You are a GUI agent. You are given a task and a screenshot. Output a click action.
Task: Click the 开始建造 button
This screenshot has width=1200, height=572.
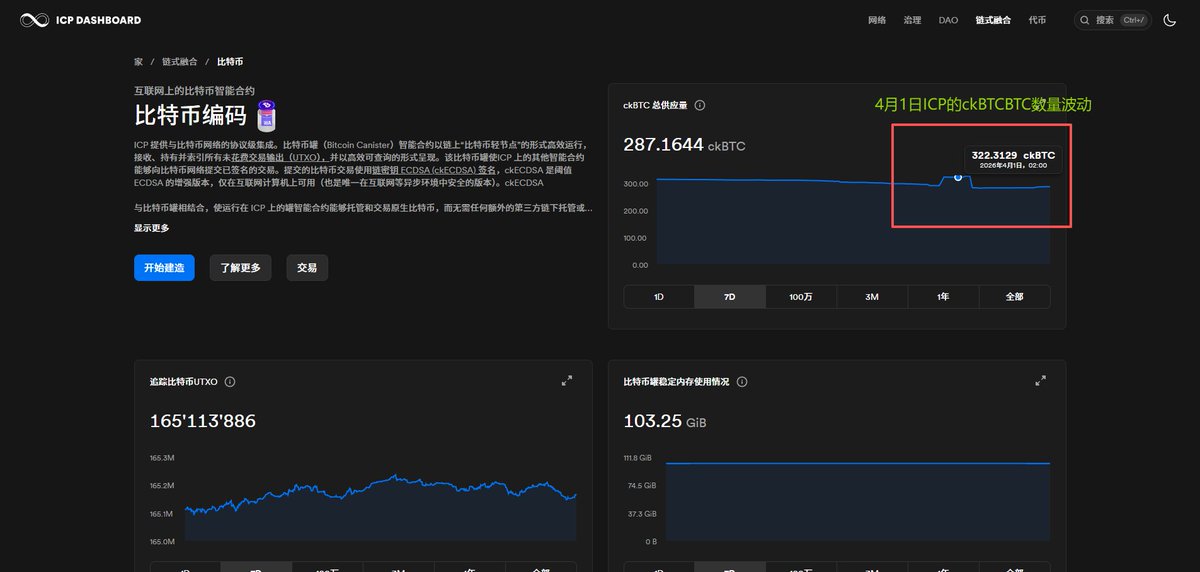coord(164,268)
